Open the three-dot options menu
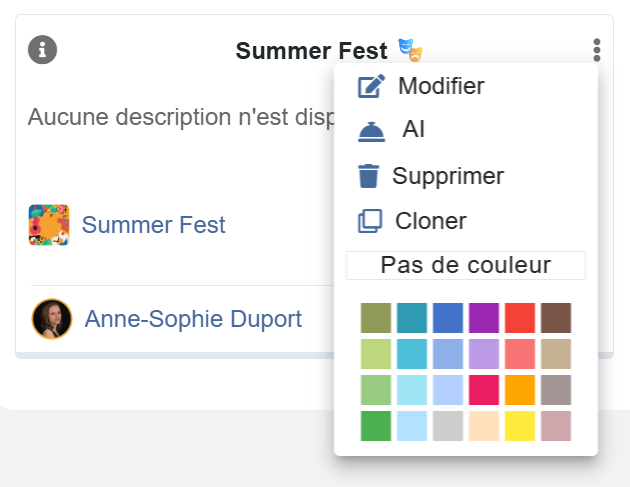The image size is (630, 487). tap(597, 50)
